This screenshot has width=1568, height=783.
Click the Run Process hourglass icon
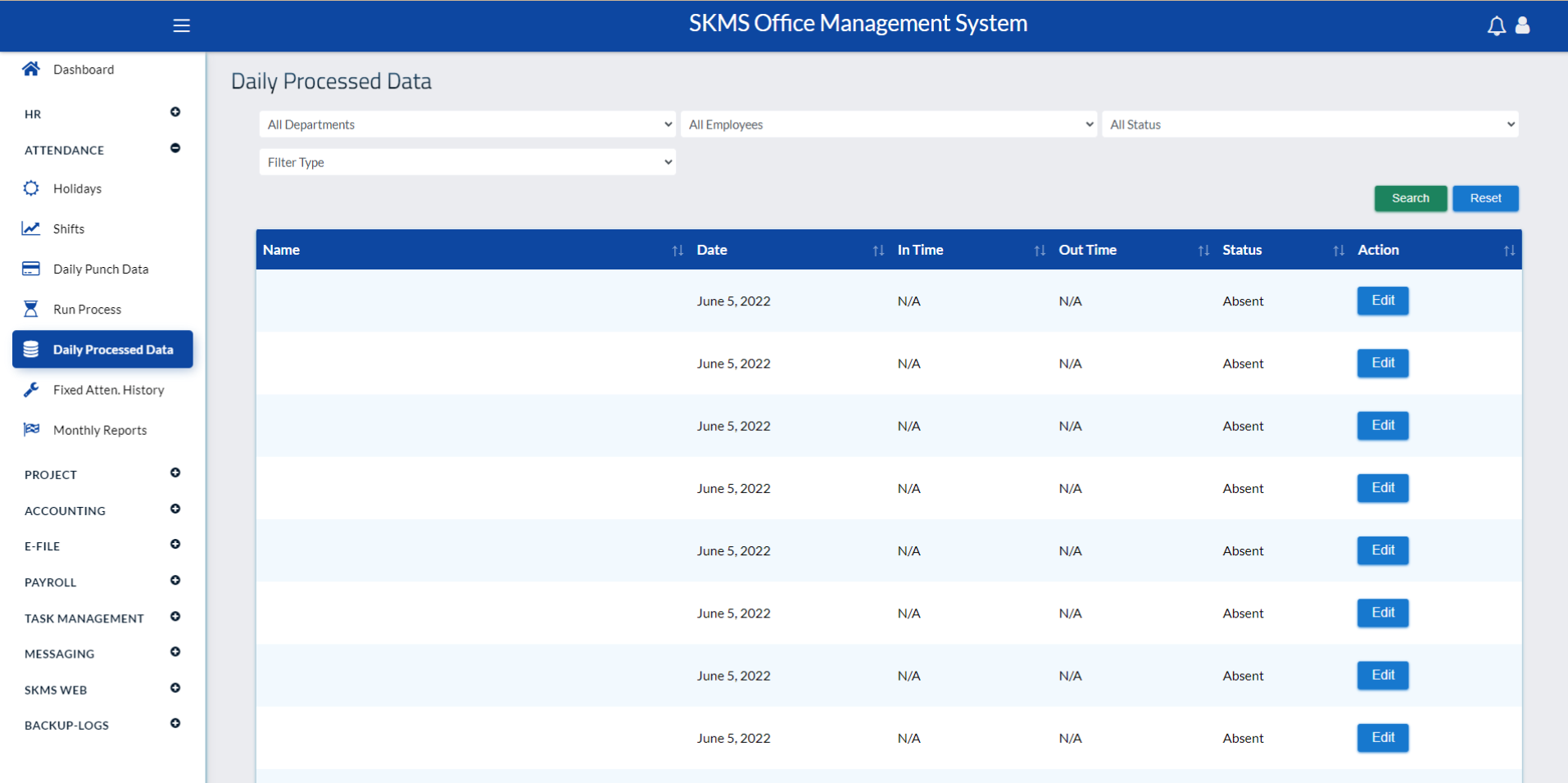pos(31,309)
